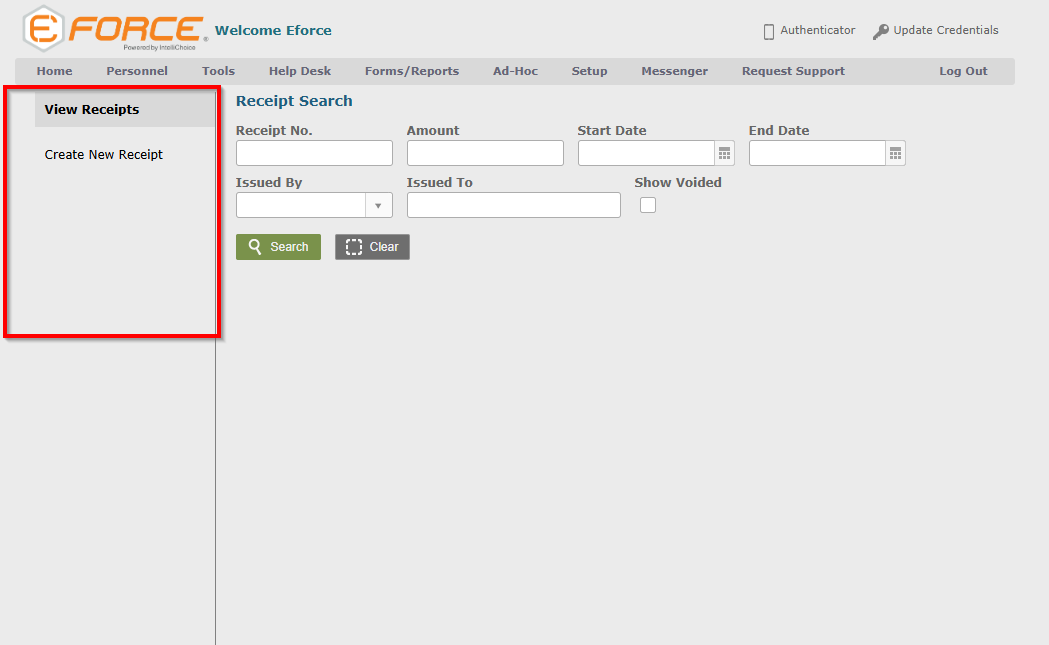Viewport: 1049px width, 645px height.
Task: Expand the Issued By dropdown
Action: (378, 205)
